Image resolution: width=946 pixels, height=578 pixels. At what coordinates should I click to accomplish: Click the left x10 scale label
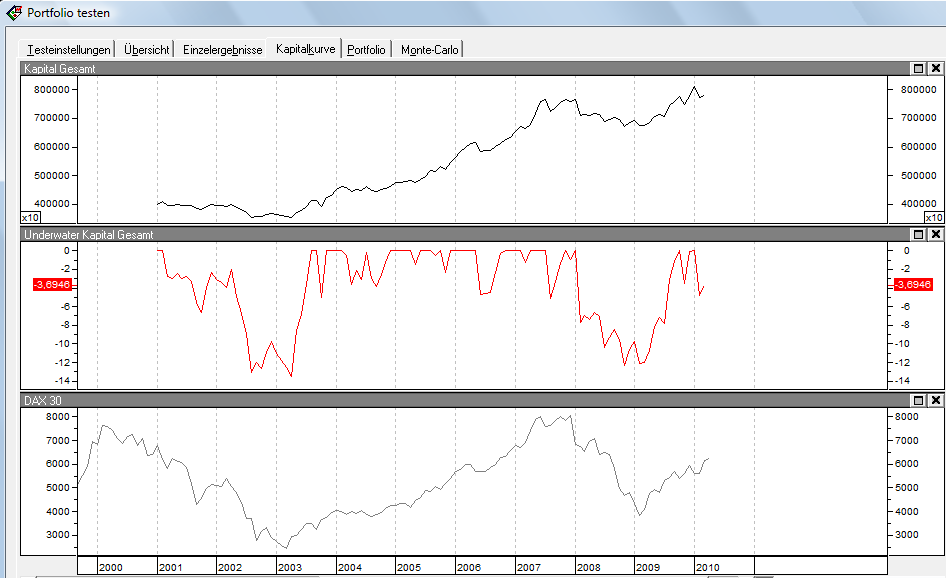coord(31,217)
